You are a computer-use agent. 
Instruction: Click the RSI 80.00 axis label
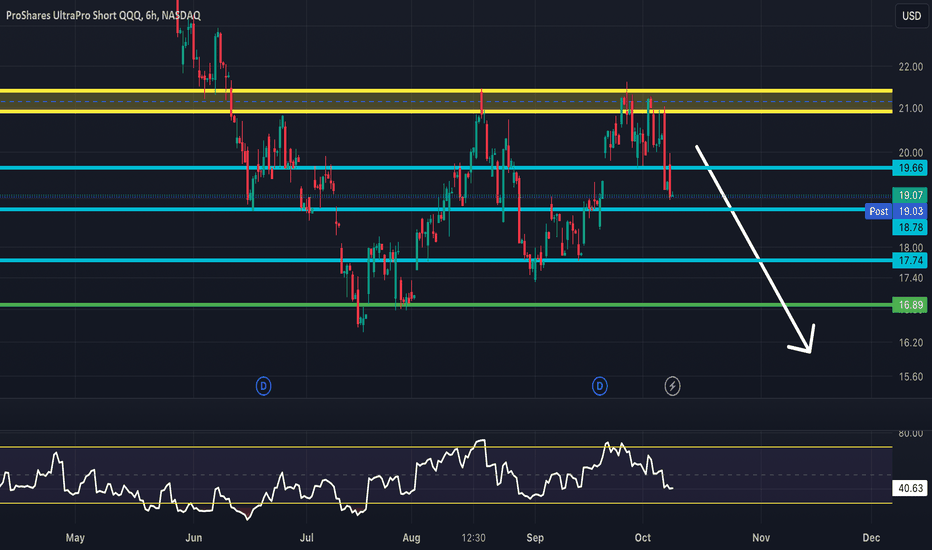(x=911, y=433)
